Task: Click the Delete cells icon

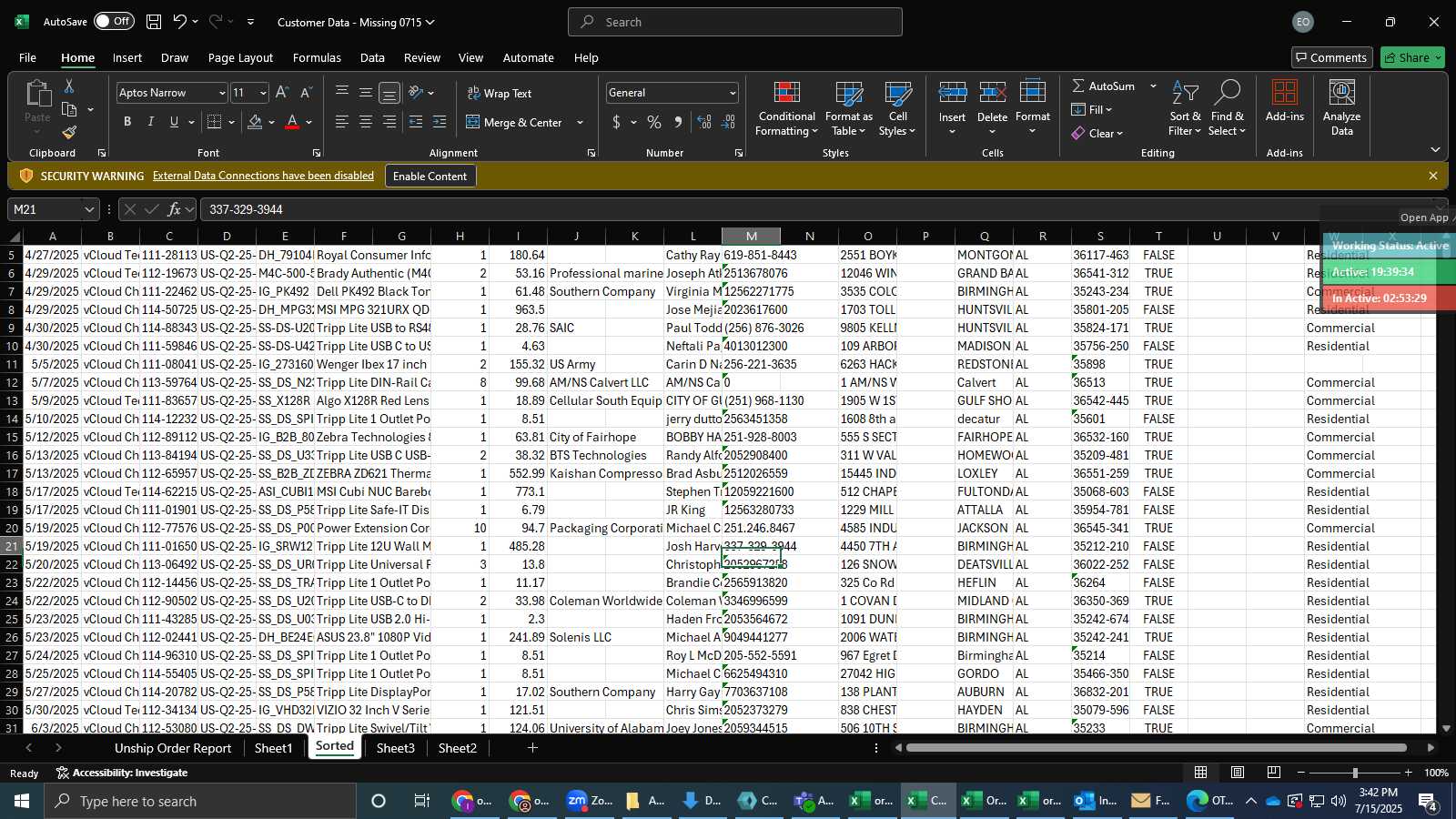Action: [992, 93]
